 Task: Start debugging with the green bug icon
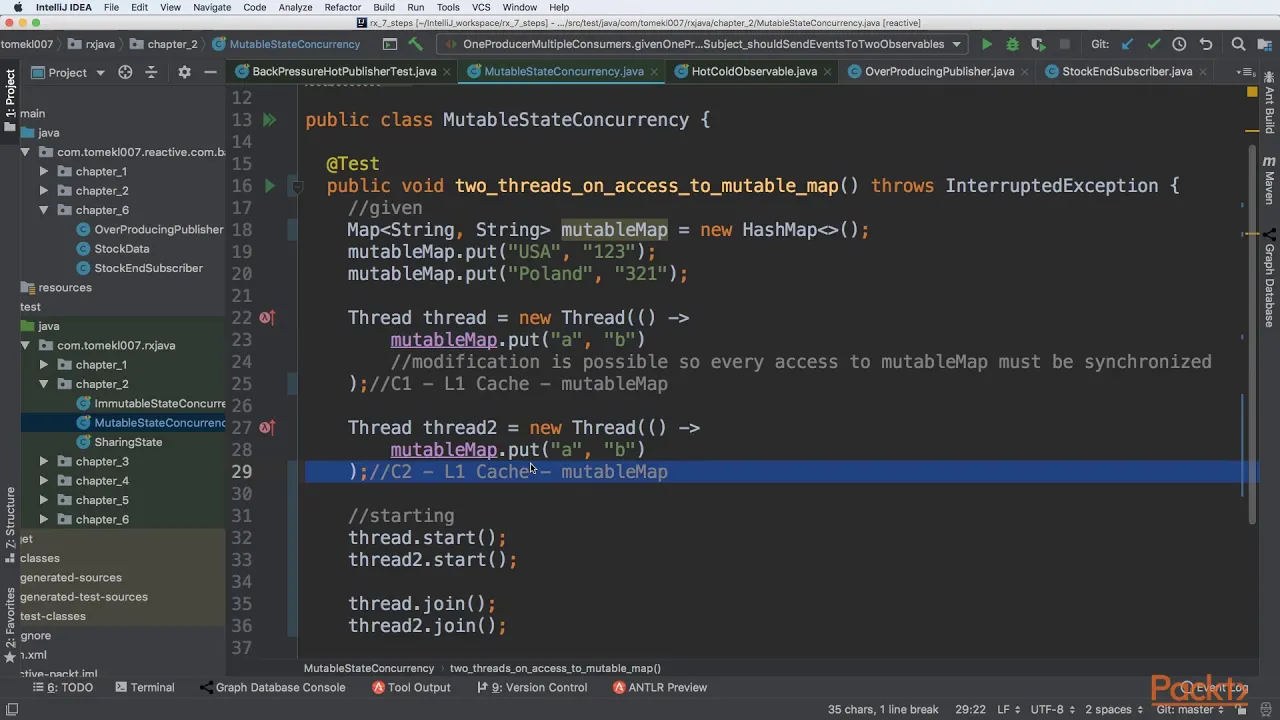click(x=1012, y=44)
